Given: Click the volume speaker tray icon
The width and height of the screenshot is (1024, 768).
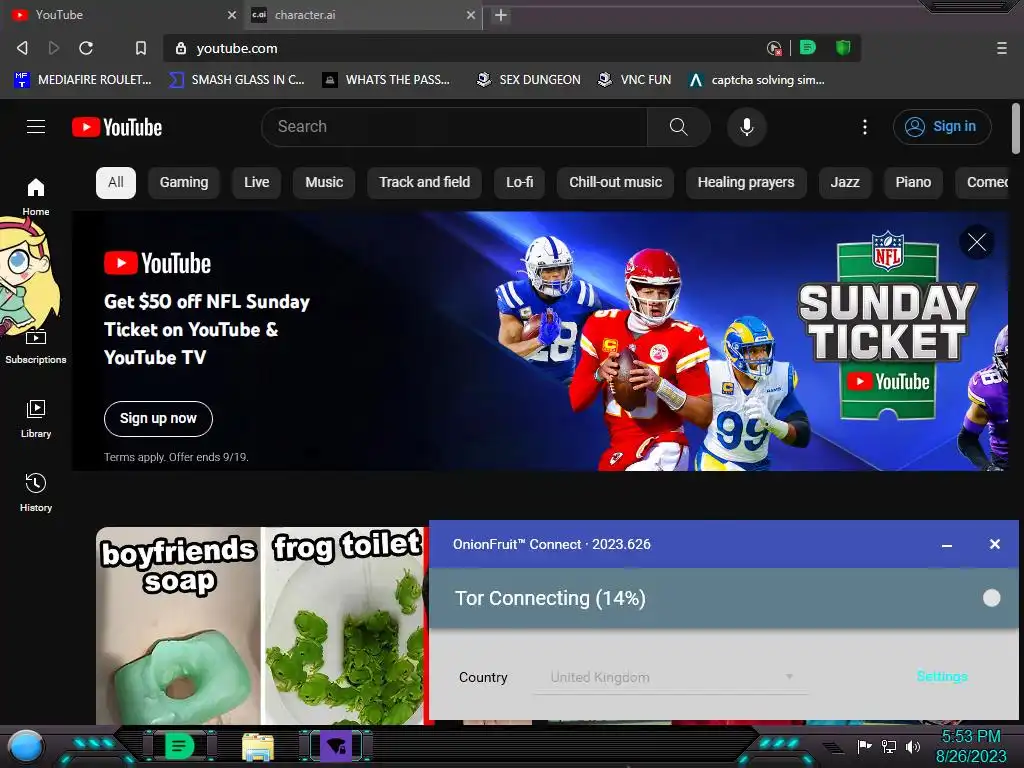Looking at the screenshot, I should 912,746.
